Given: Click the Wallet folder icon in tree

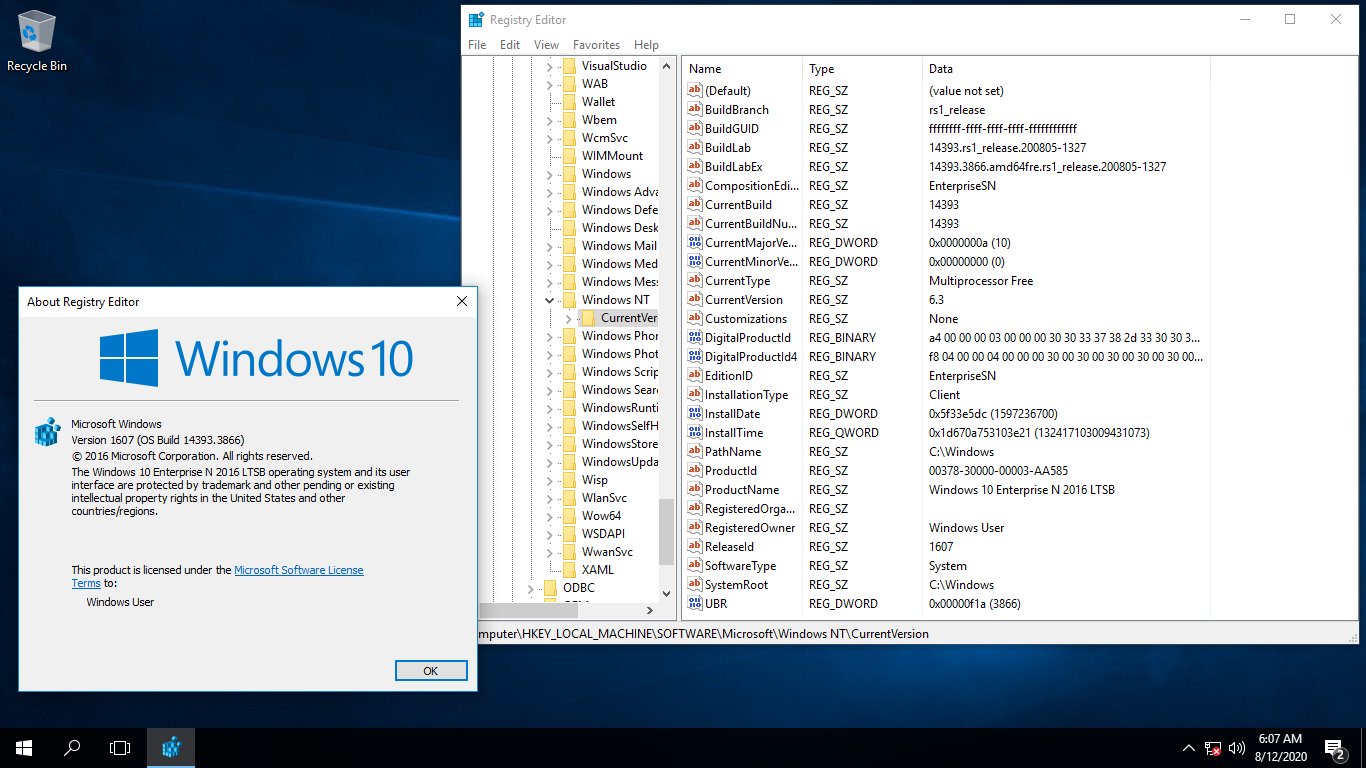Looking at the screenshot, I should click(569, 102).
